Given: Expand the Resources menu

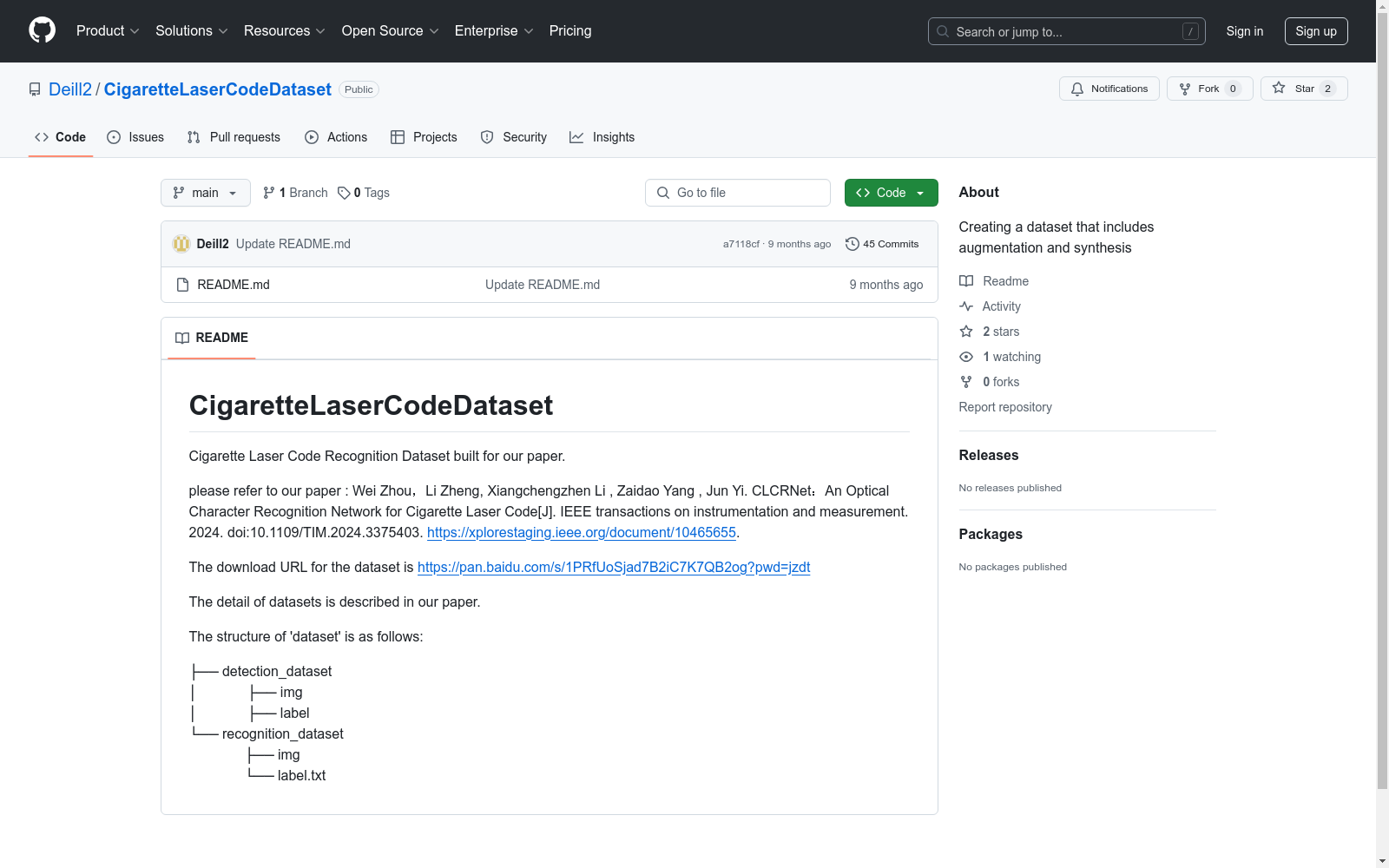Looking at the screenshot, I should 285,31.
